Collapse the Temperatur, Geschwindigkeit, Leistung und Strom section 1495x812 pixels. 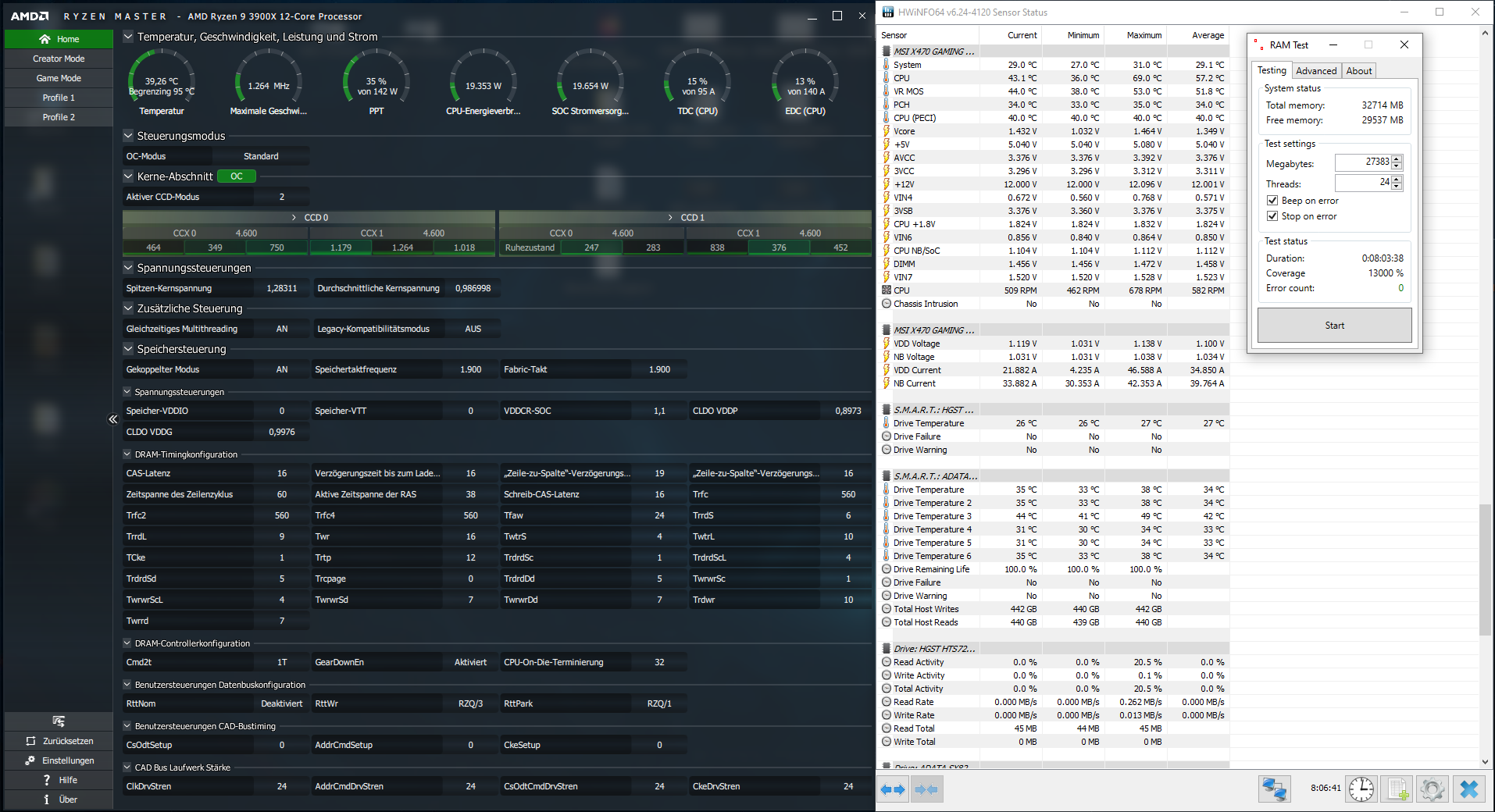pos(128,37)
